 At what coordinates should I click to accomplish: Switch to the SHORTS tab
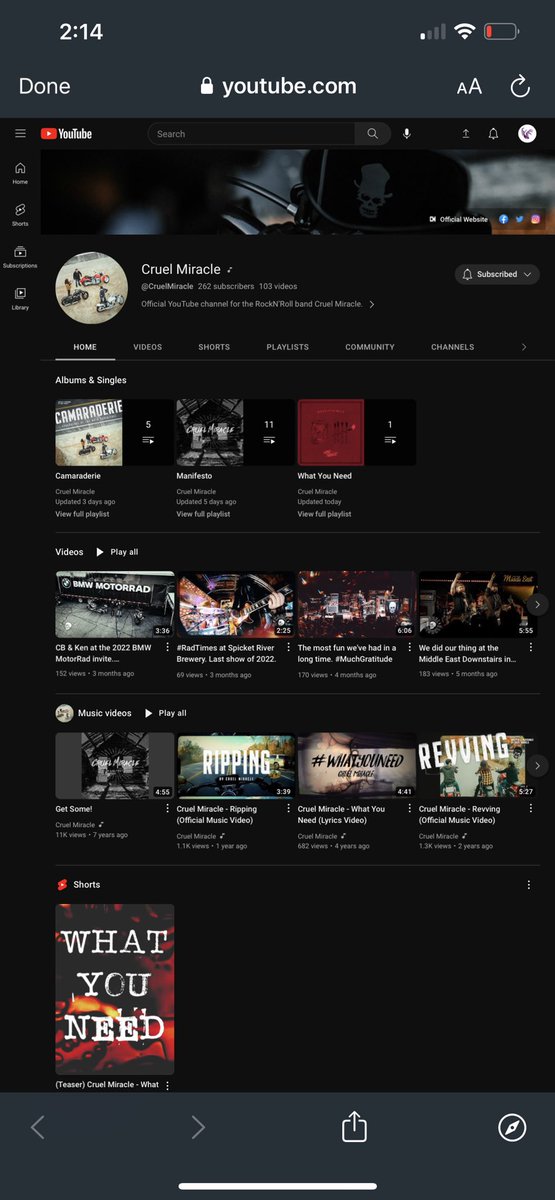[x=214, y=347]
